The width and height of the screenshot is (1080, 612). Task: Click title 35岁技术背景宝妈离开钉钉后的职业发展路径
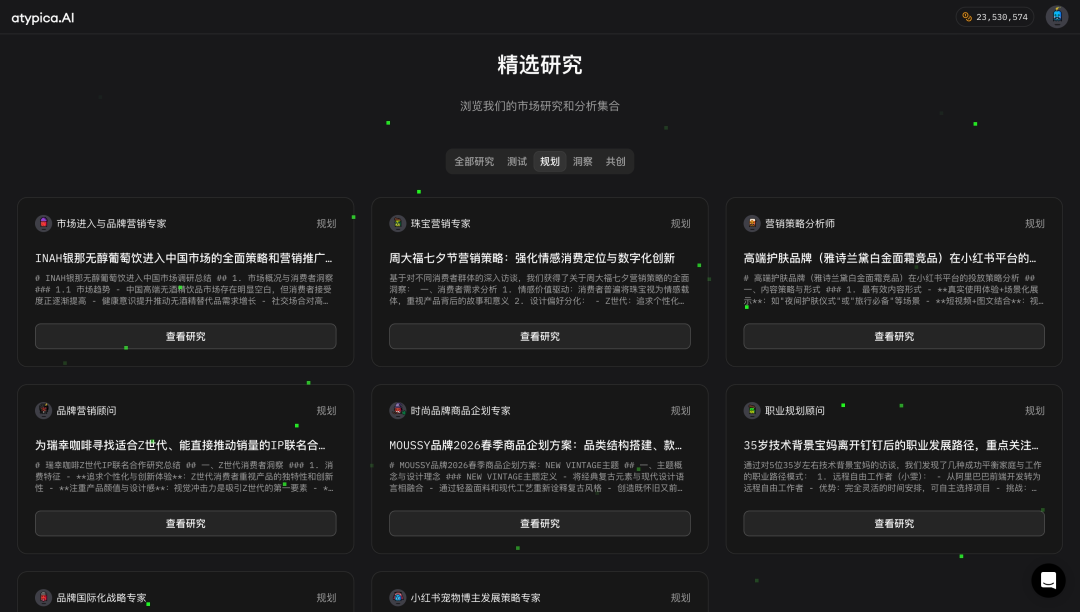coord(891,445)
